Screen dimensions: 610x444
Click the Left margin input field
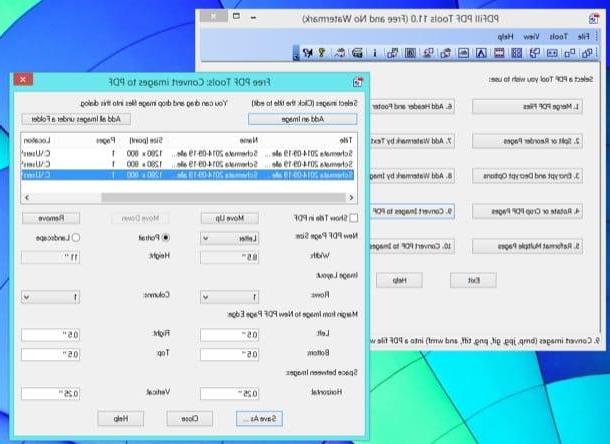pos(230,335)
